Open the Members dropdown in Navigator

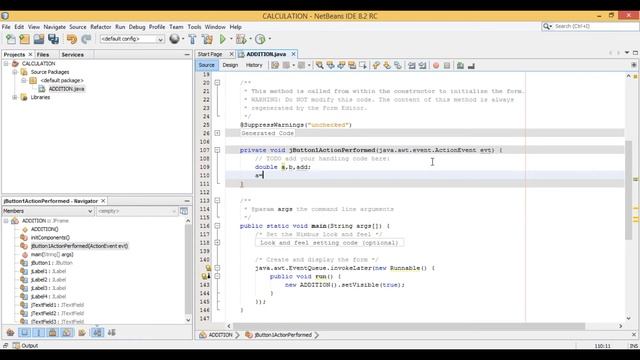[48, 211]
